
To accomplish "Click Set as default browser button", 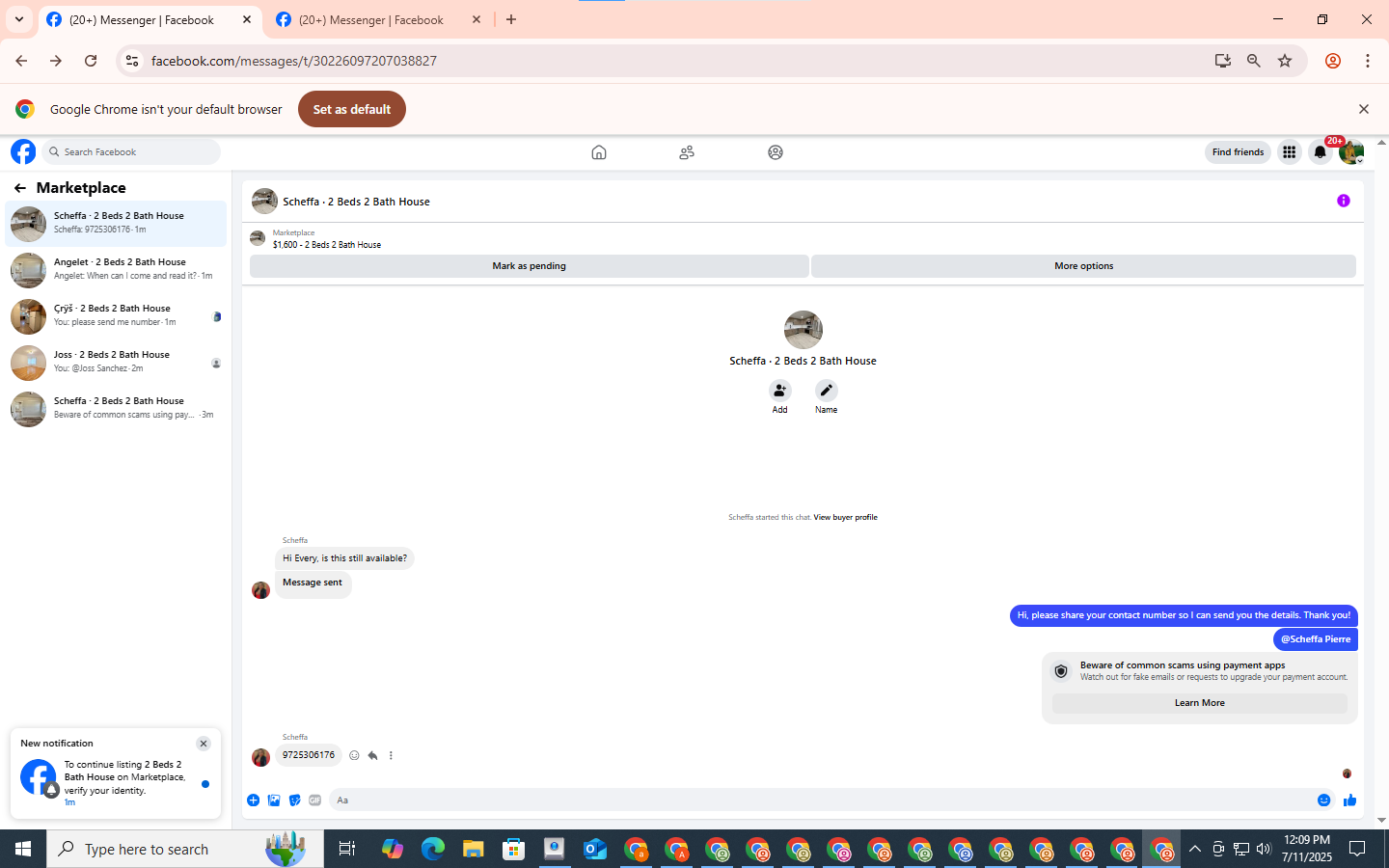I will click(x=352, y=109).
